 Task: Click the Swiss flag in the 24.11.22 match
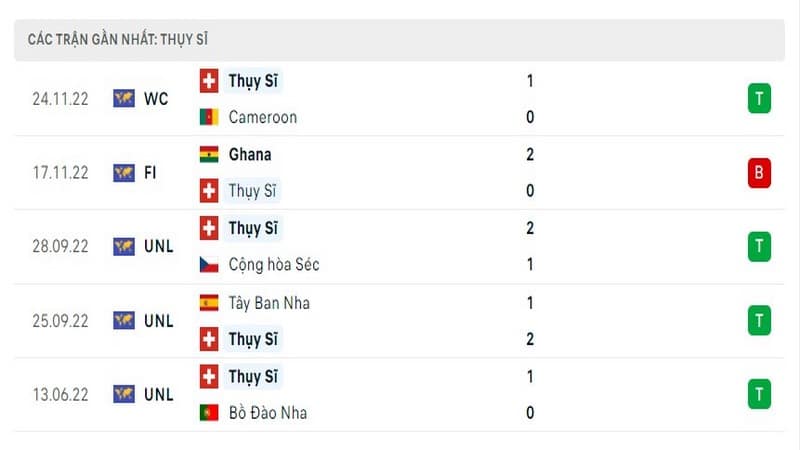(x=209, y=81)
